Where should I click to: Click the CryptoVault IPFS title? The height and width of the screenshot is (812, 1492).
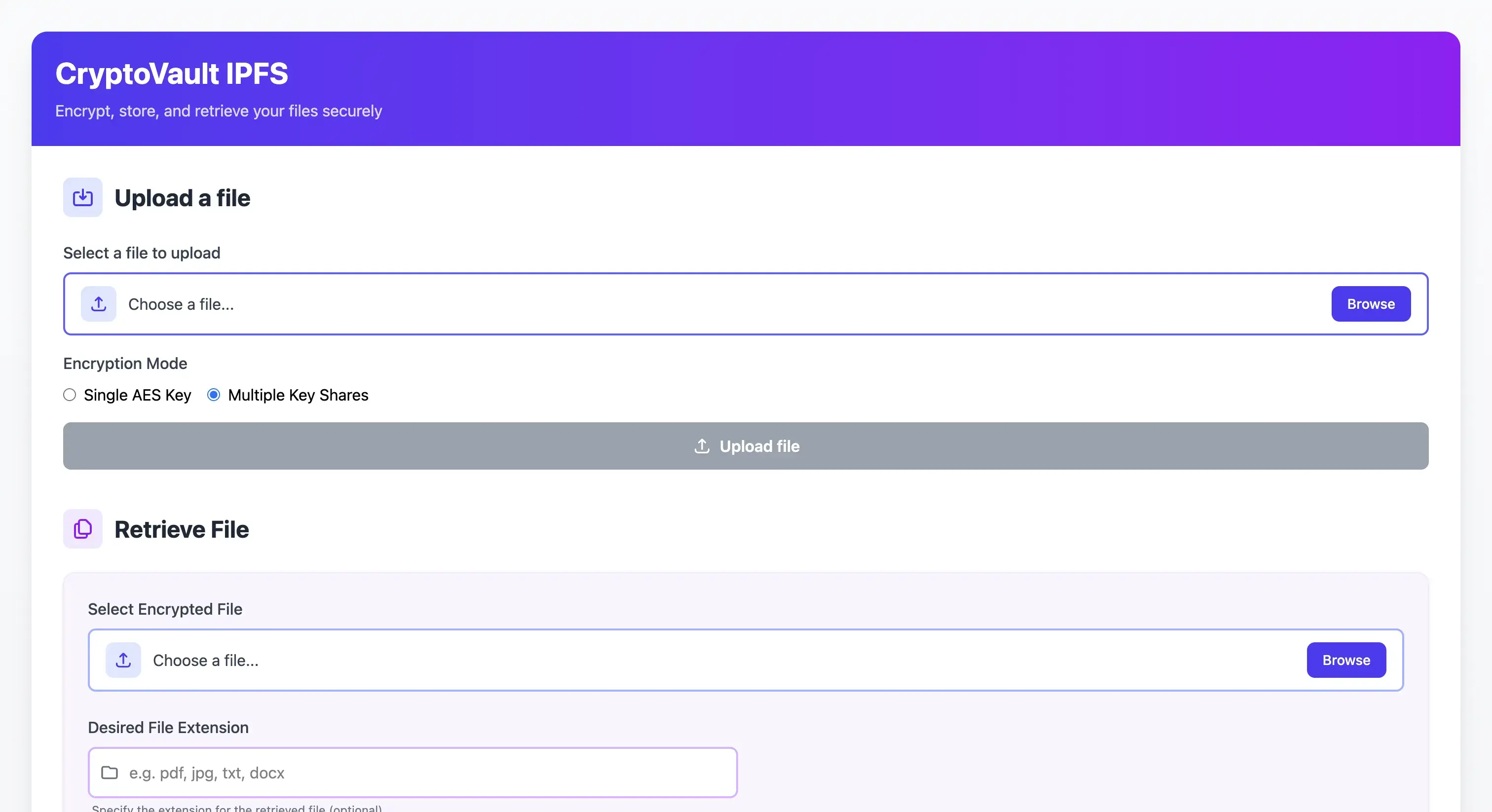171,74
